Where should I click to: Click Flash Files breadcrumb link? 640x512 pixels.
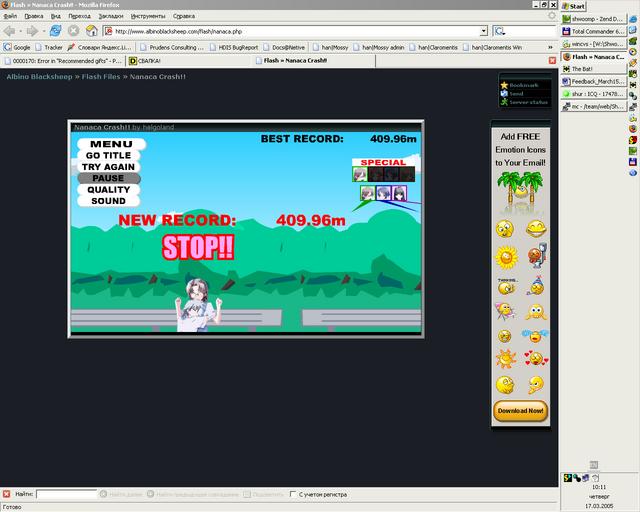point(101,77)
